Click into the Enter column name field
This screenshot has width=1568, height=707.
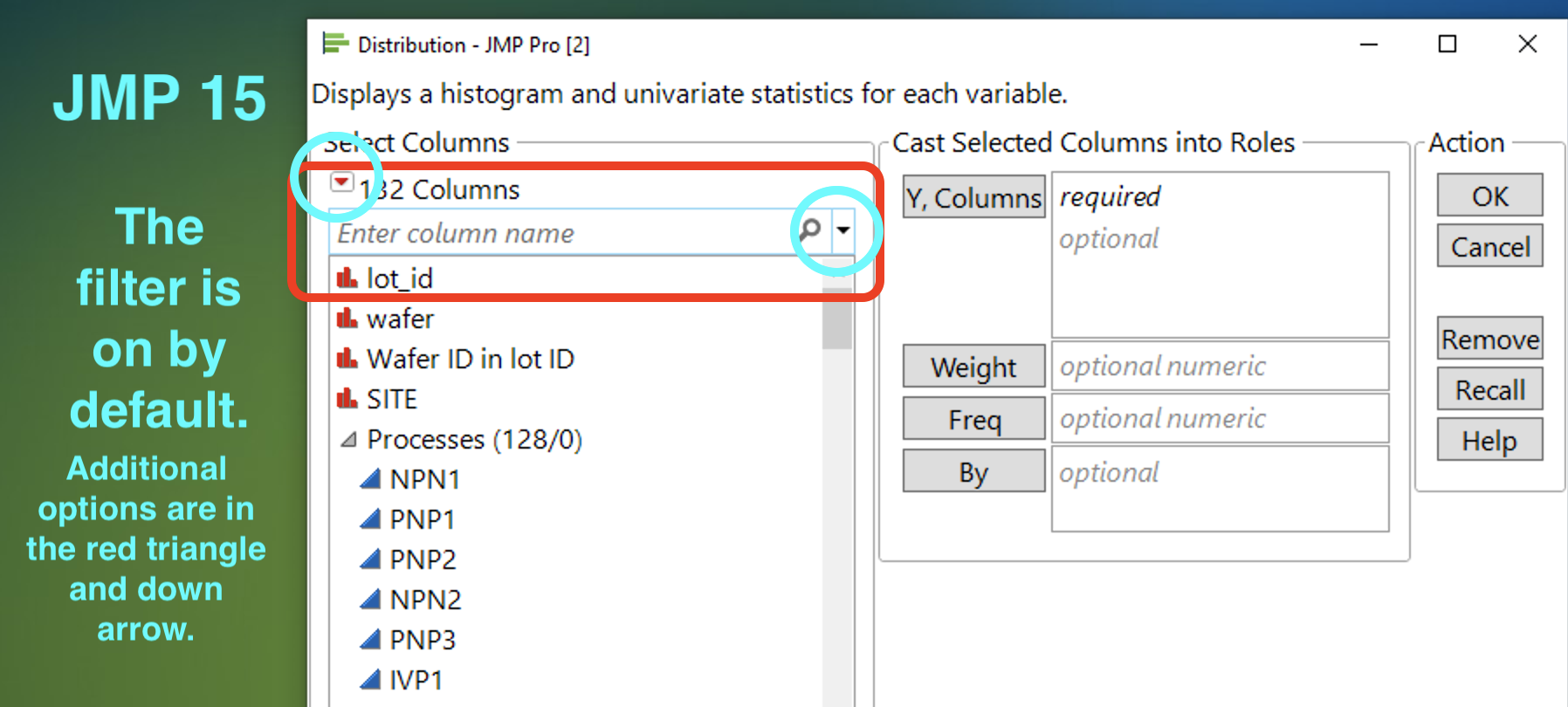(x=559, y=233)
